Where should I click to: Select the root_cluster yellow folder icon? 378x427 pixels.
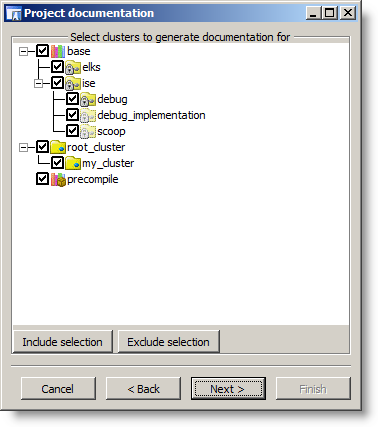point(58,147)
